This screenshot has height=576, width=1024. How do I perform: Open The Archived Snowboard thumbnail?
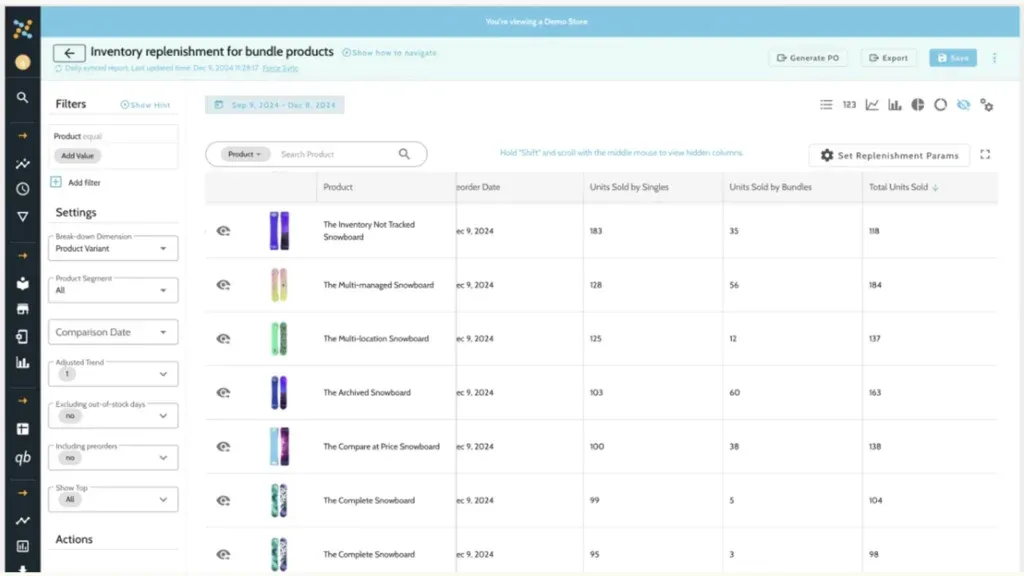point(279,392)
